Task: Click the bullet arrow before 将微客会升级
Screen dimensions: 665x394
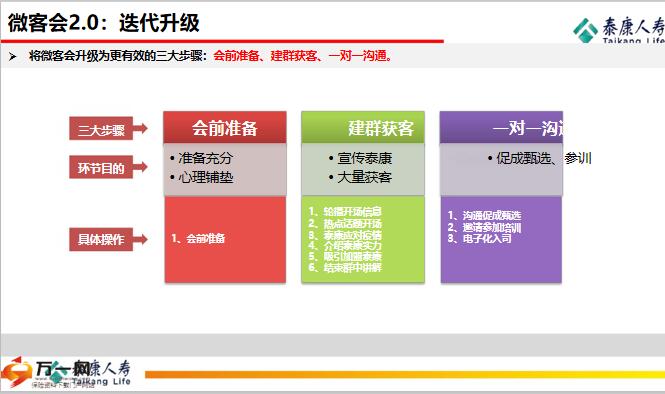Action: (x=13, y=56)
